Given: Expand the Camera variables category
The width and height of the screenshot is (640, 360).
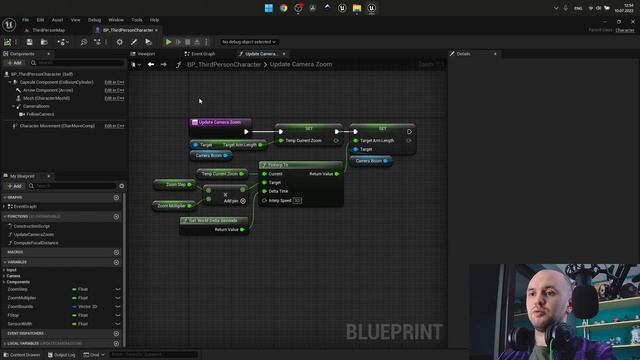Looking at the screenshot, I should [x=4, y=276].
